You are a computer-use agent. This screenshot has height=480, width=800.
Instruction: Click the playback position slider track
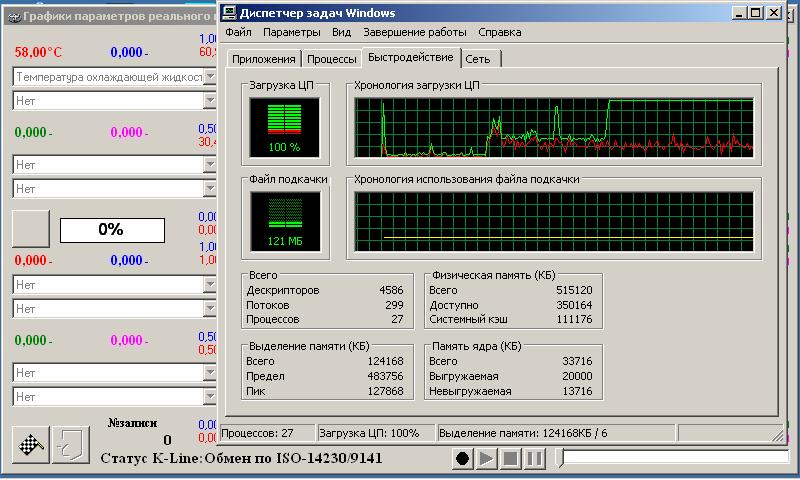675,458
